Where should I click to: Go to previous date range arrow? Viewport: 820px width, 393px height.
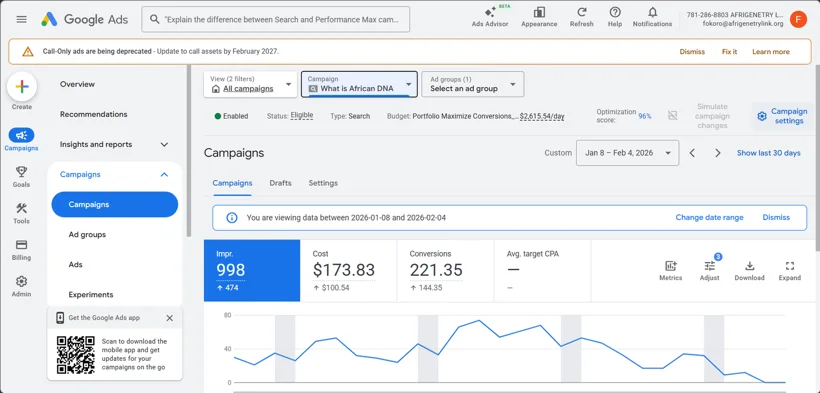point(692,153)
